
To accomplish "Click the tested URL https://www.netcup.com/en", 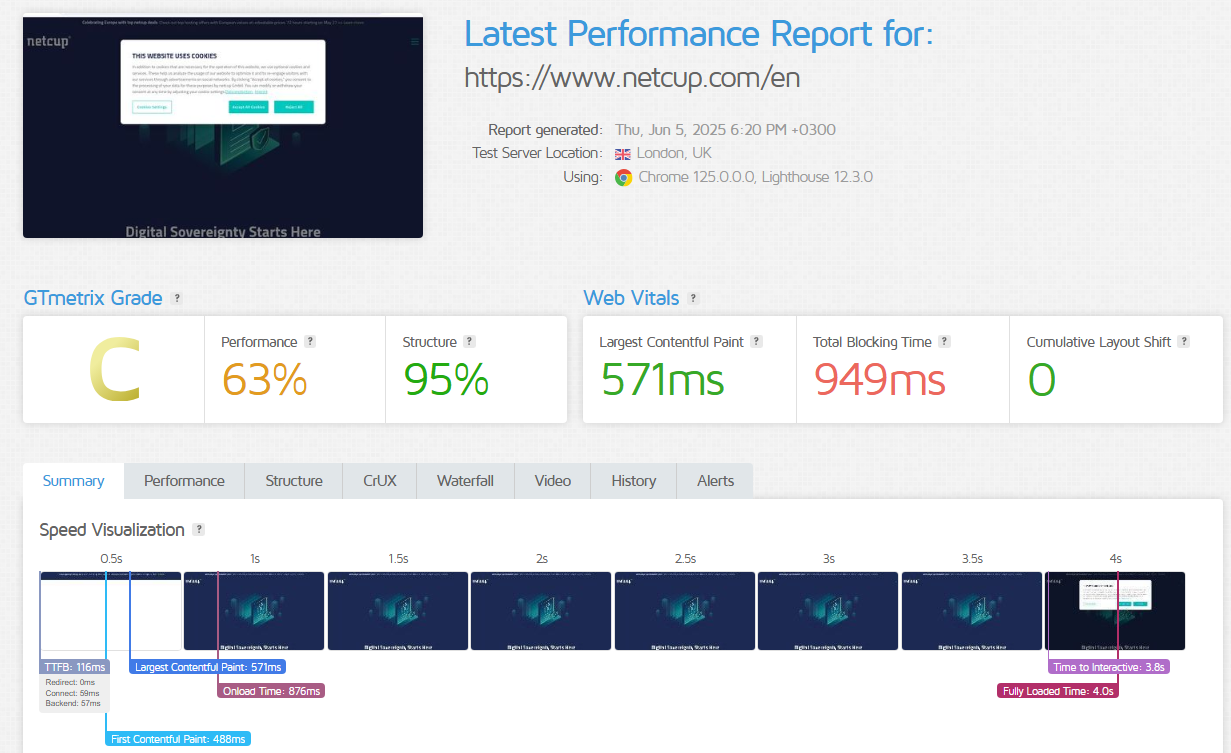I will click(x=632, y=77).
